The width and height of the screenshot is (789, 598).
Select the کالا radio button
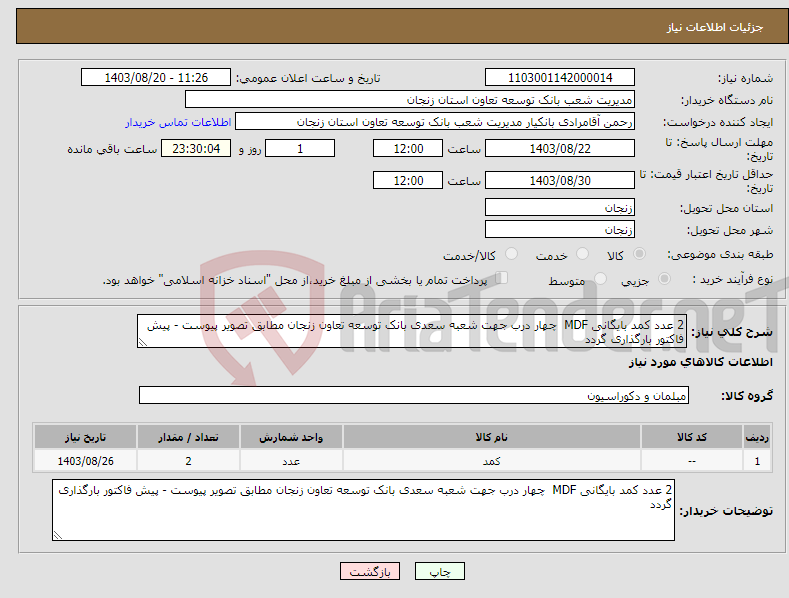[x=639, y=254]
